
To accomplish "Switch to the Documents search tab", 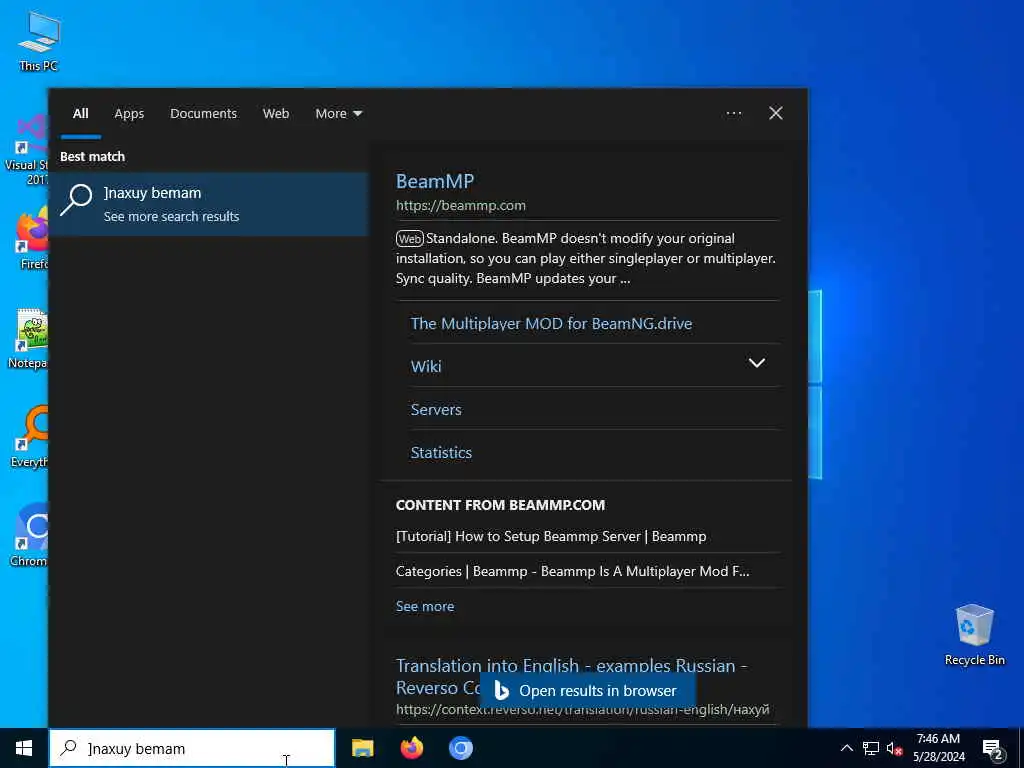I will [204, 114].
